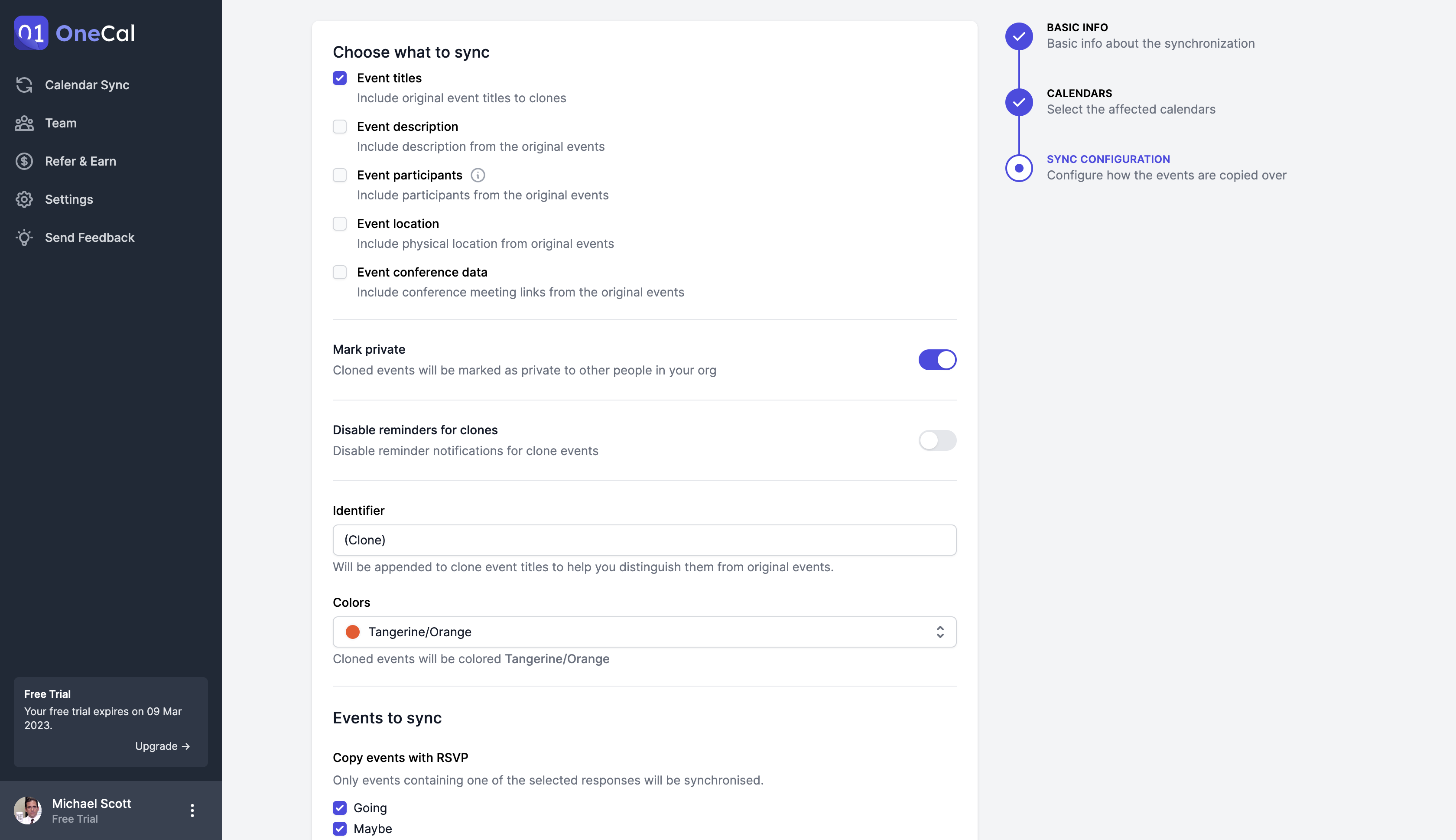Go to CALENDARS step
The height and width of the screenshot is (840, 1456).
(1079, 93)
